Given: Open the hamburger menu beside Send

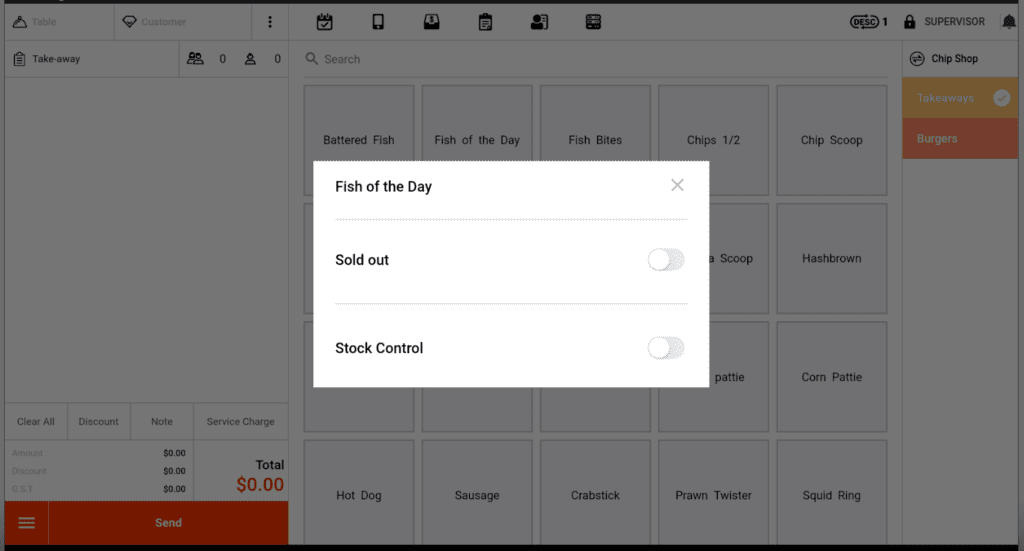Looking at the screenshot, I should click(27, 523).
